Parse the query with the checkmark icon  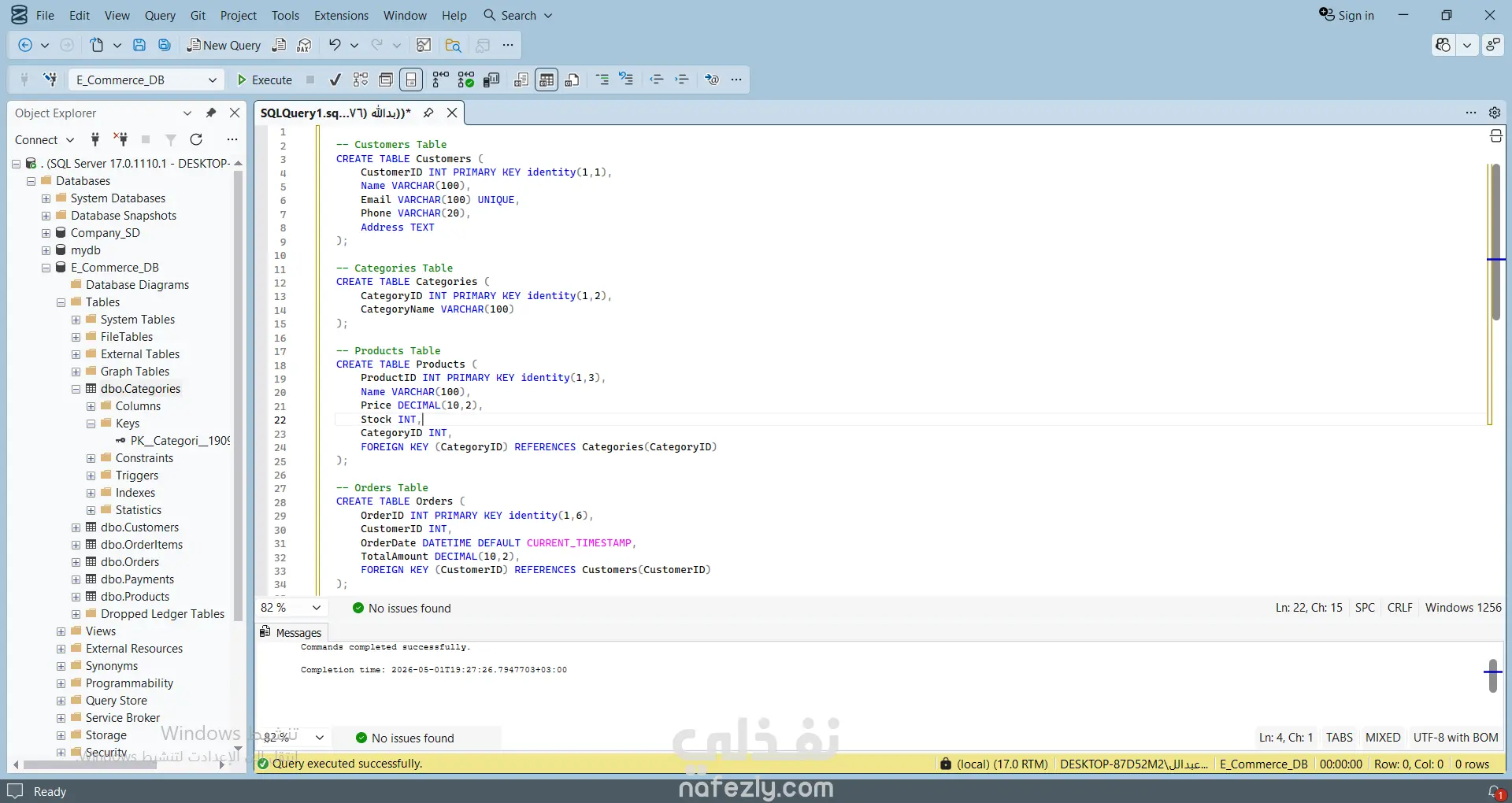tap(335, 80)
